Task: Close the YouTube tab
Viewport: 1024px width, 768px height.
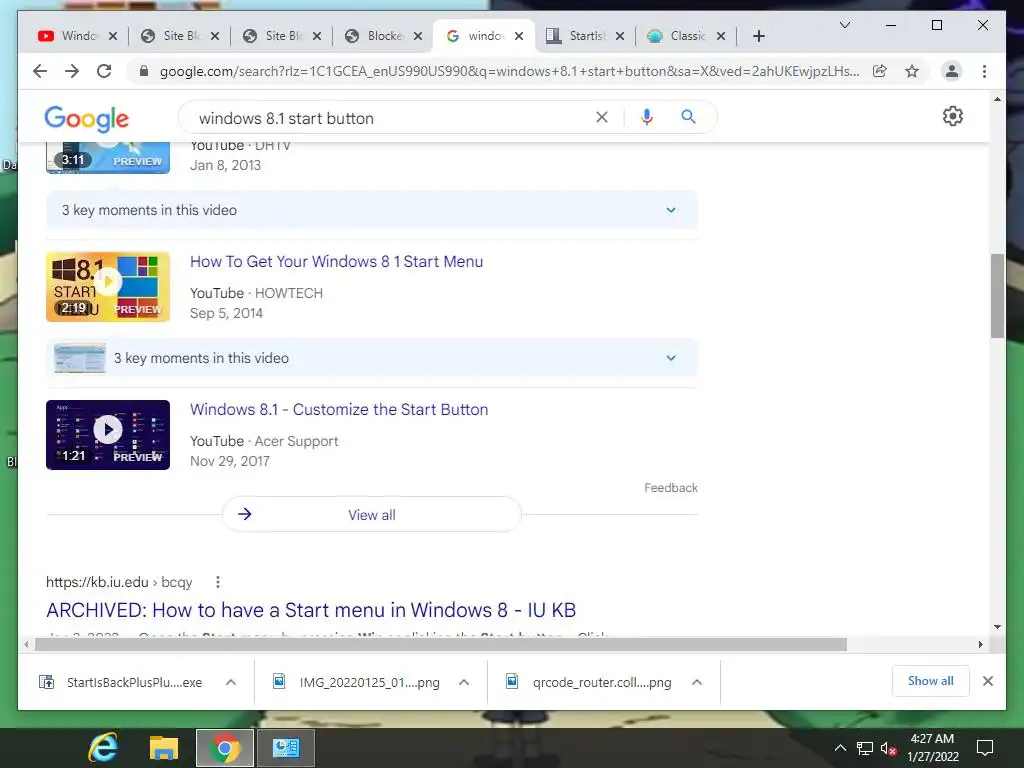Action: tap(113, 36)
